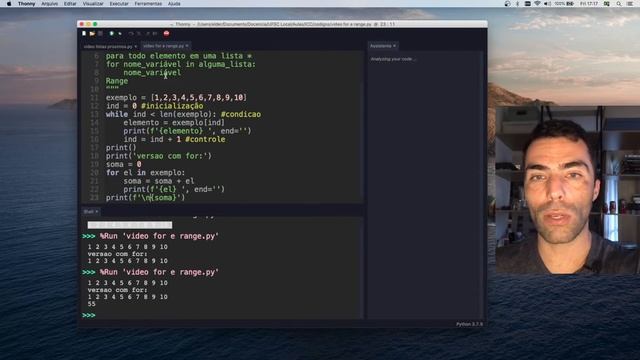This screenshot has width=640, height=360.
Task: Open Spotlight search in the menu bar
Action: click(619, 4)
